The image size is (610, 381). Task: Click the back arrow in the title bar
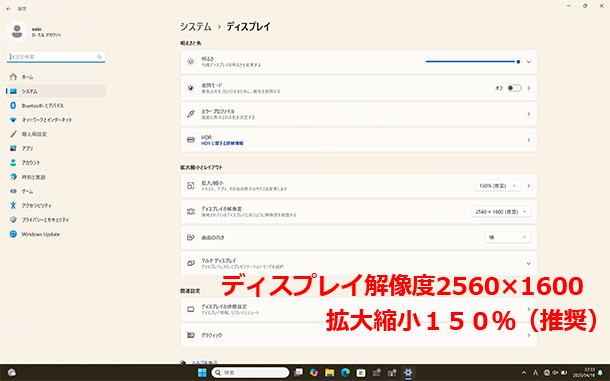click(9, 9)
